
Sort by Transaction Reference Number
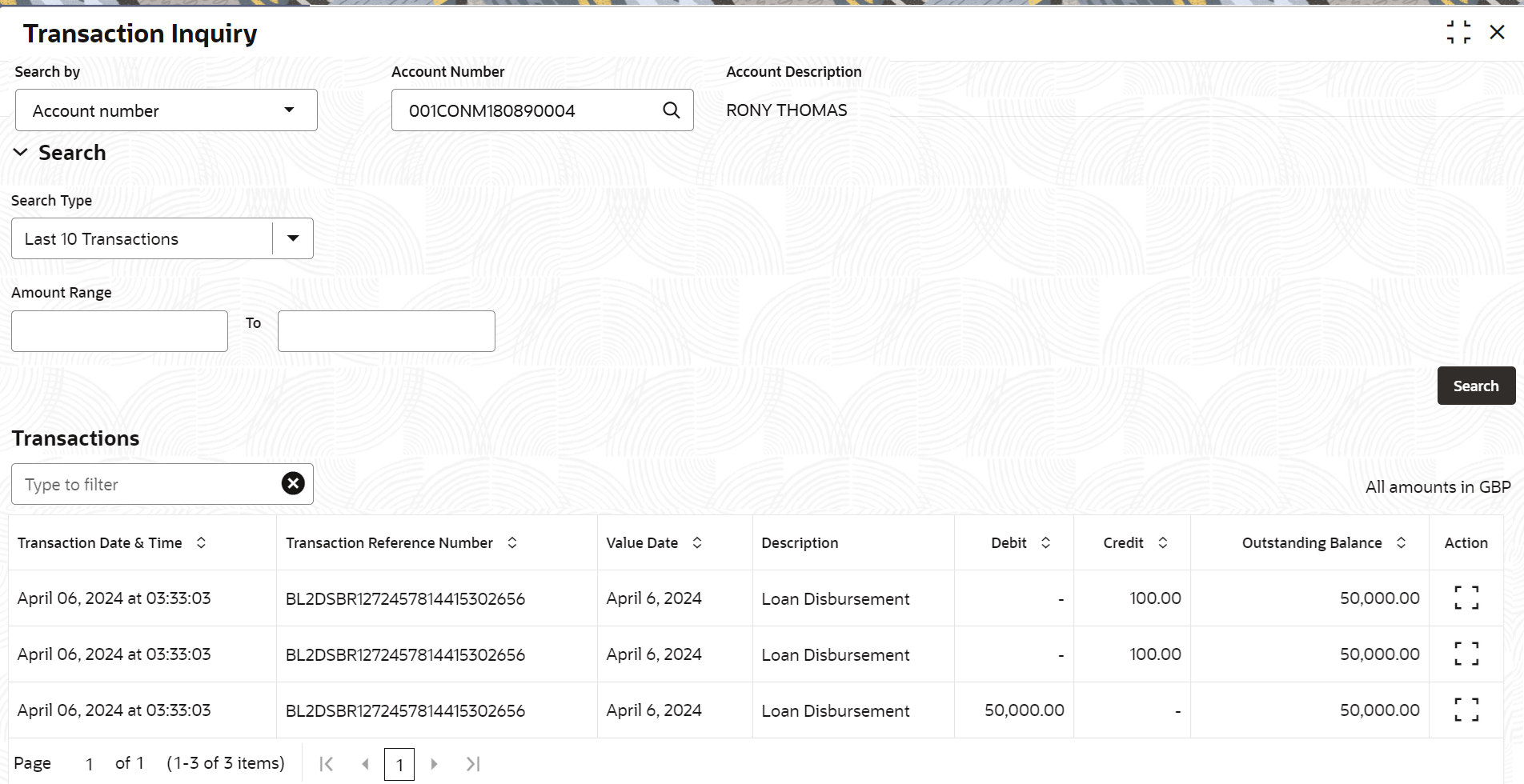click(512, 542)
